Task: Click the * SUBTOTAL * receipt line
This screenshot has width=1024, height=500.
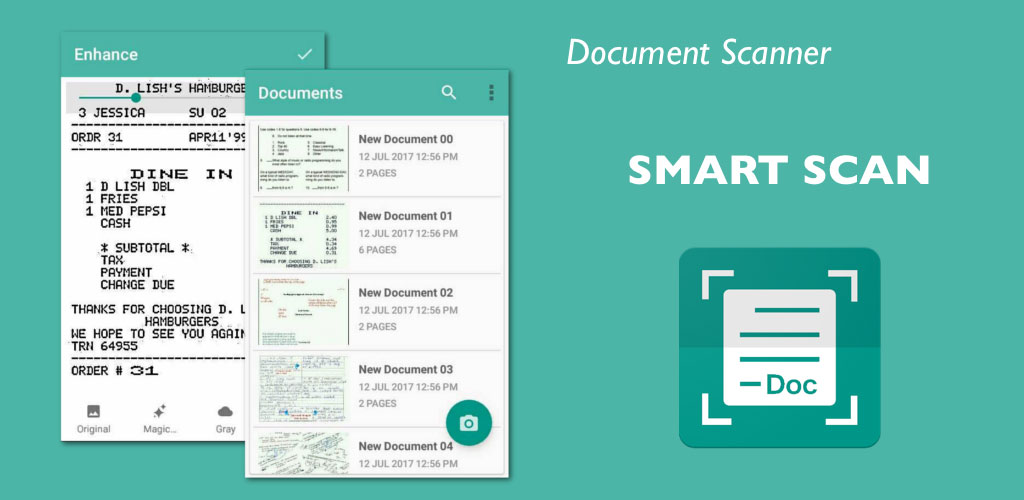Action: click(146, 248)
